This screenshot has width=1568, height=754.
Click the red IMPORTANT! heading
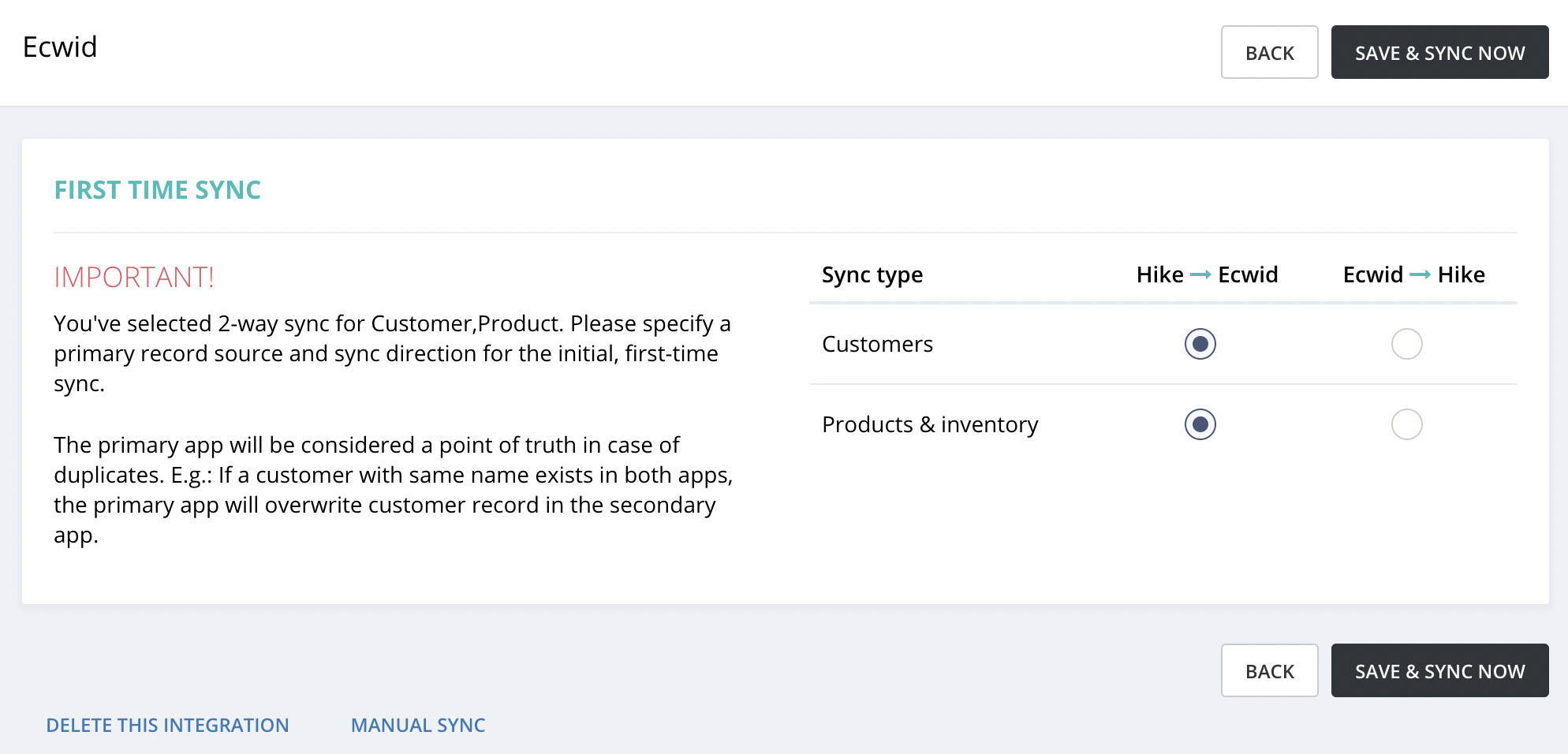[x=134, y=278]
